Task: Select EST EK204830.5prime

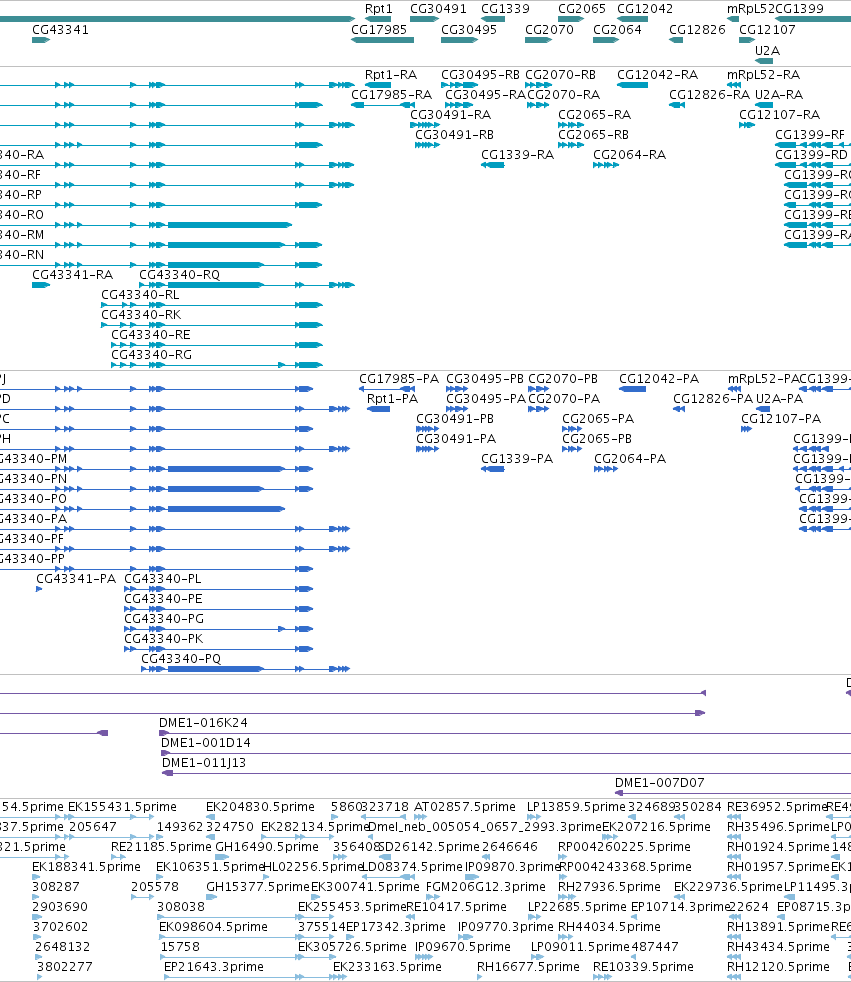Action: point(260,807)
